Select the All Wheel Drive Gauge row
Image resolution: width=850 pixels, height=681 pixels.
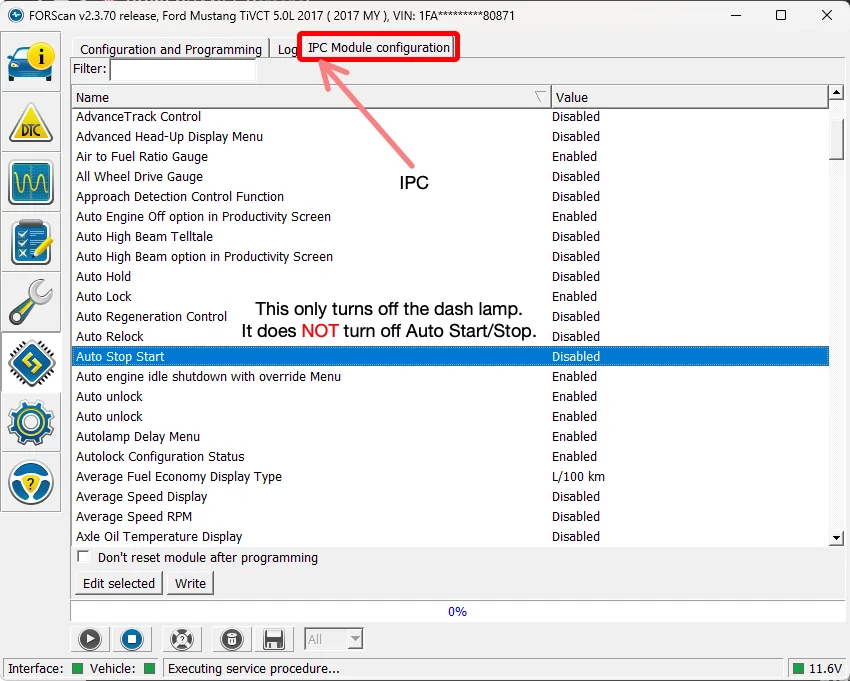coord(450,177)
